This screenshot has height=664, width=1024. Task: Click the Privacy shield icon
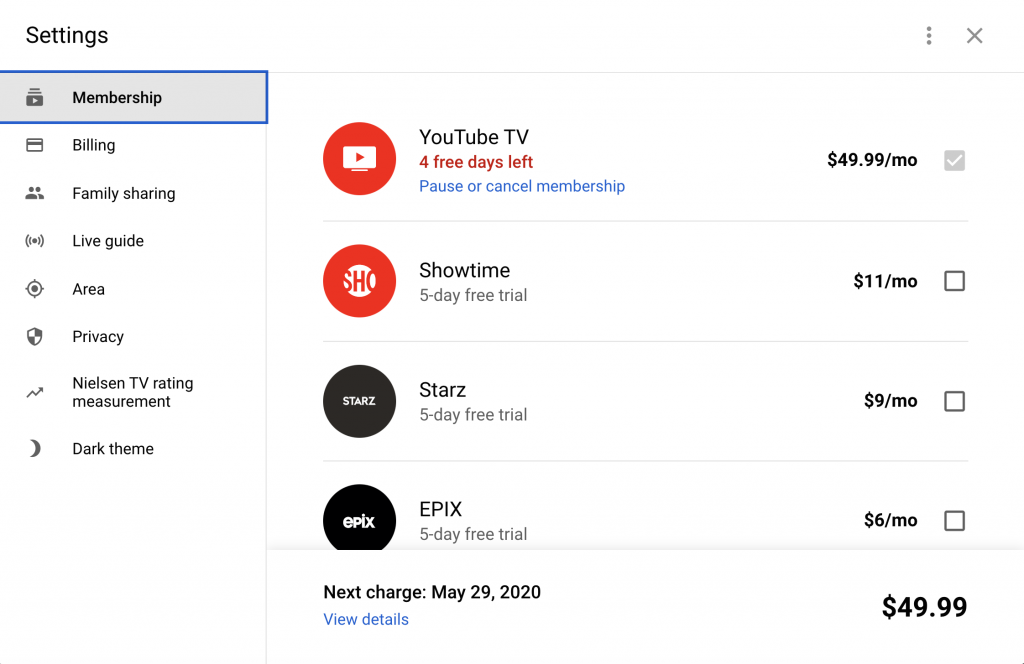35,336
